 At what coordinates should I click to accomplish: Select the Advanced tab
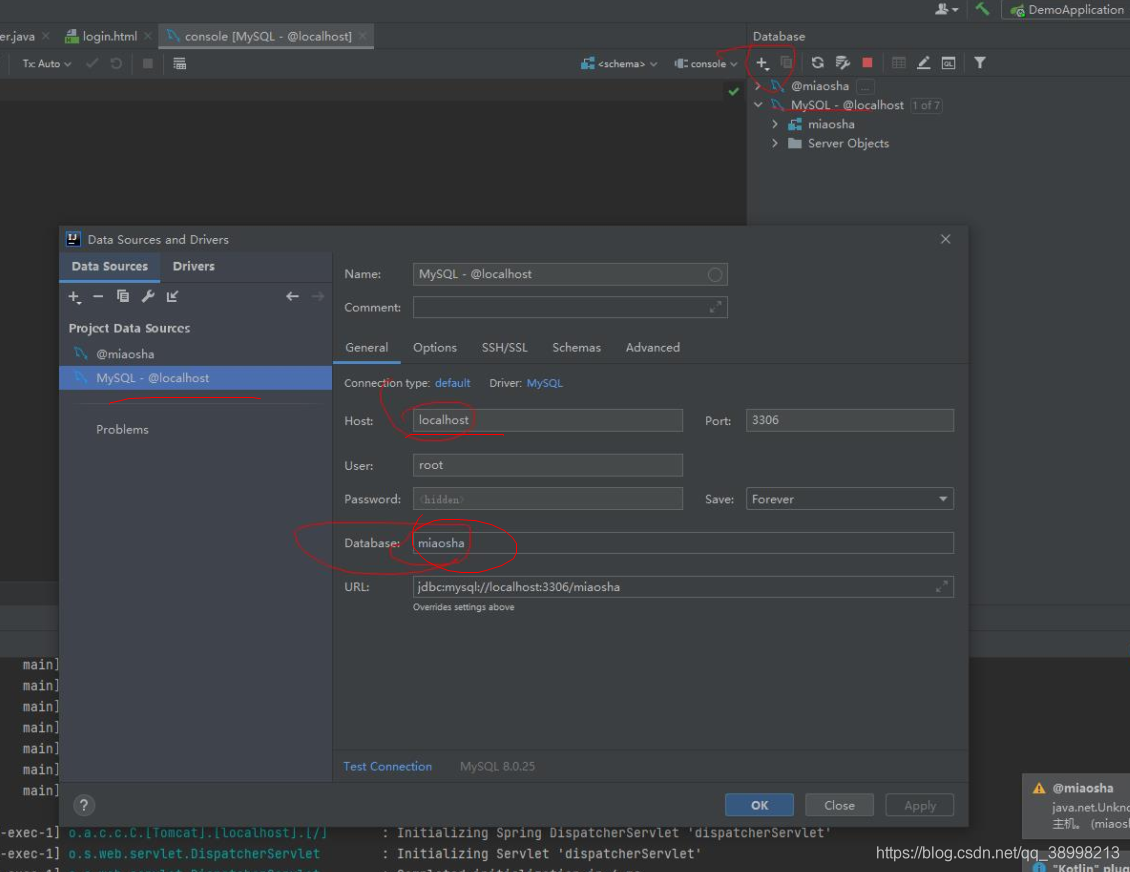[653, 347]
